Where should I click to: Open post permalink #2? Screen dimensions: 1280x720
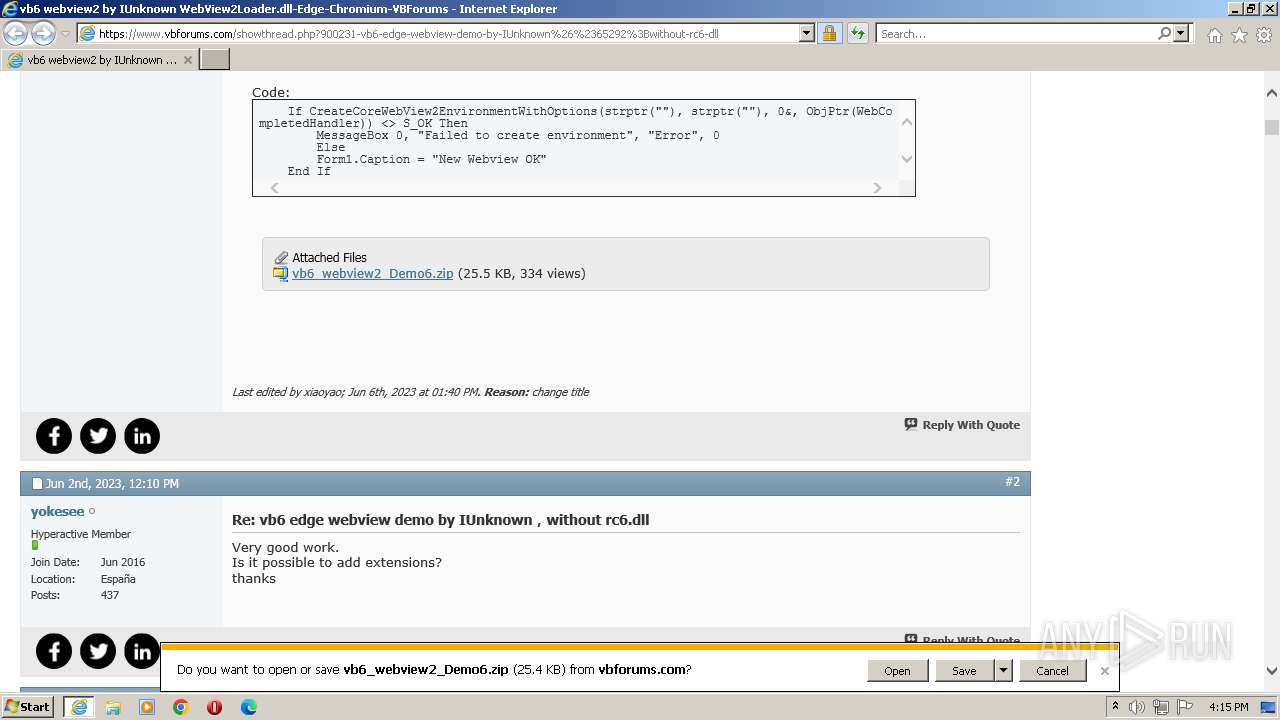pyautogui.click(x=1012, y=482)
